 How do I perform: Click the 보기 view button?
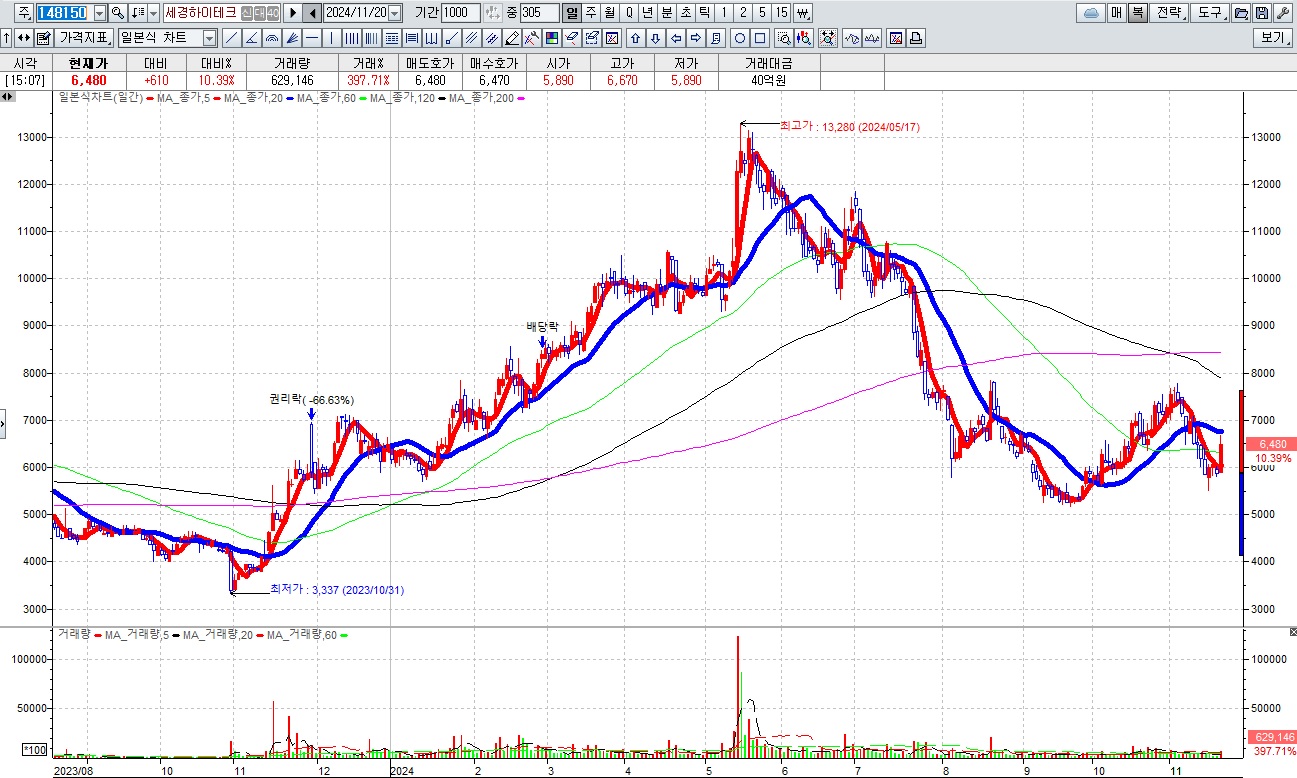pyautogui.click(x=1272, y=38)
